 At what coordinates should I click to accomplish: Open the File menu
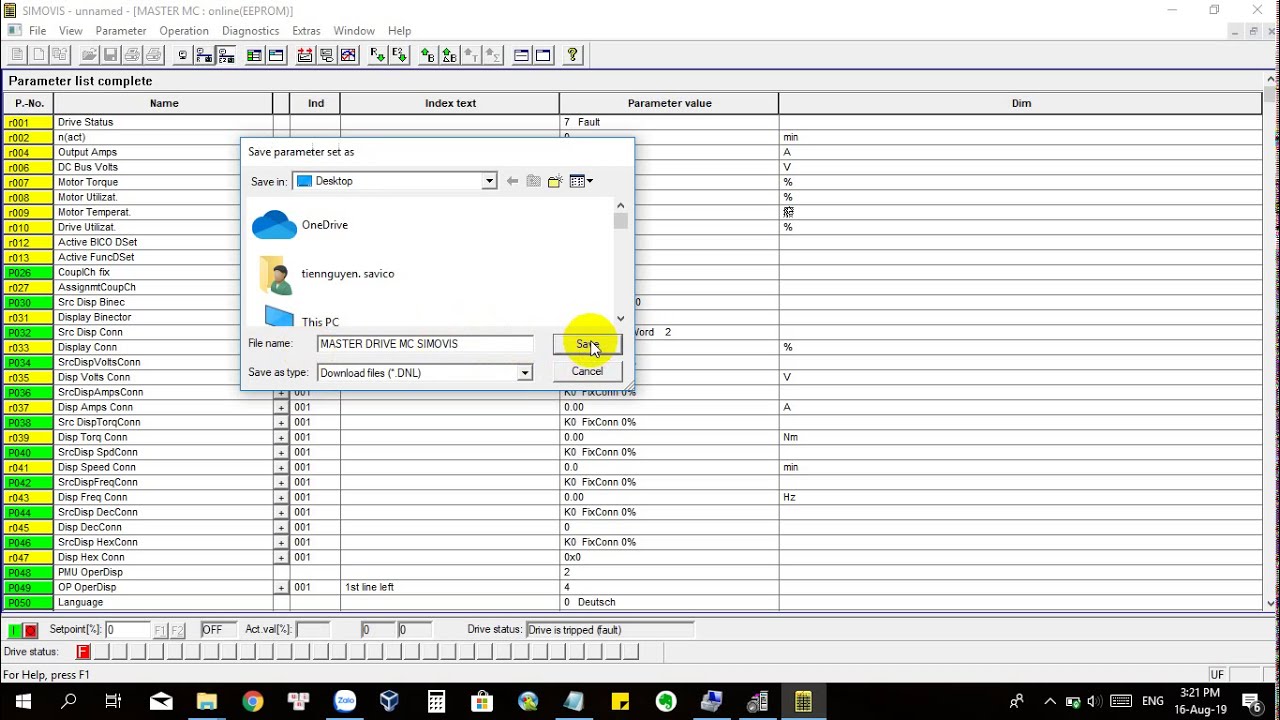coord(37,31)
